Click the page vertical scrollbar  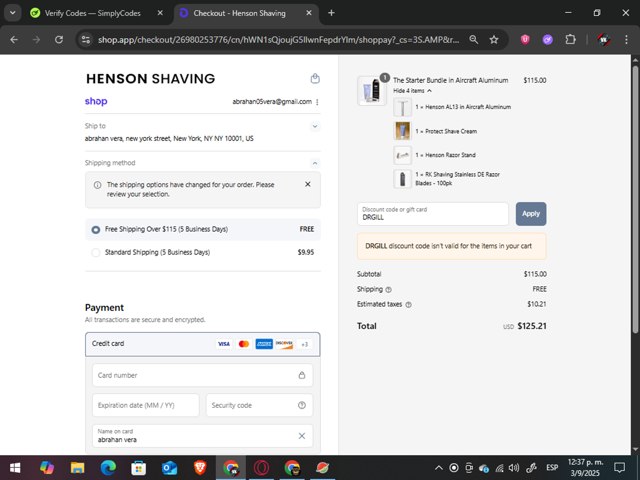(x=635, y=198)
